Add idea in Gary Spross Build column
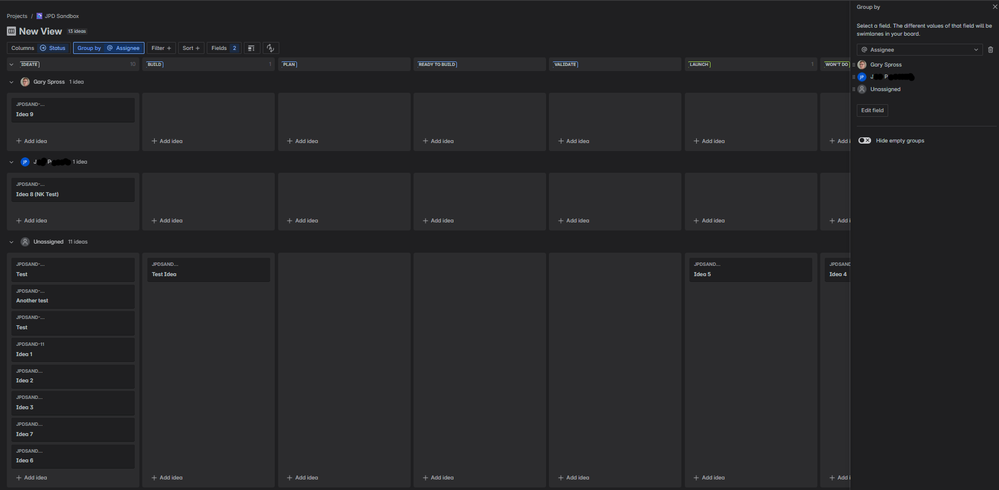The height and width of the screenshot is (490, 999). click(167, 141)
